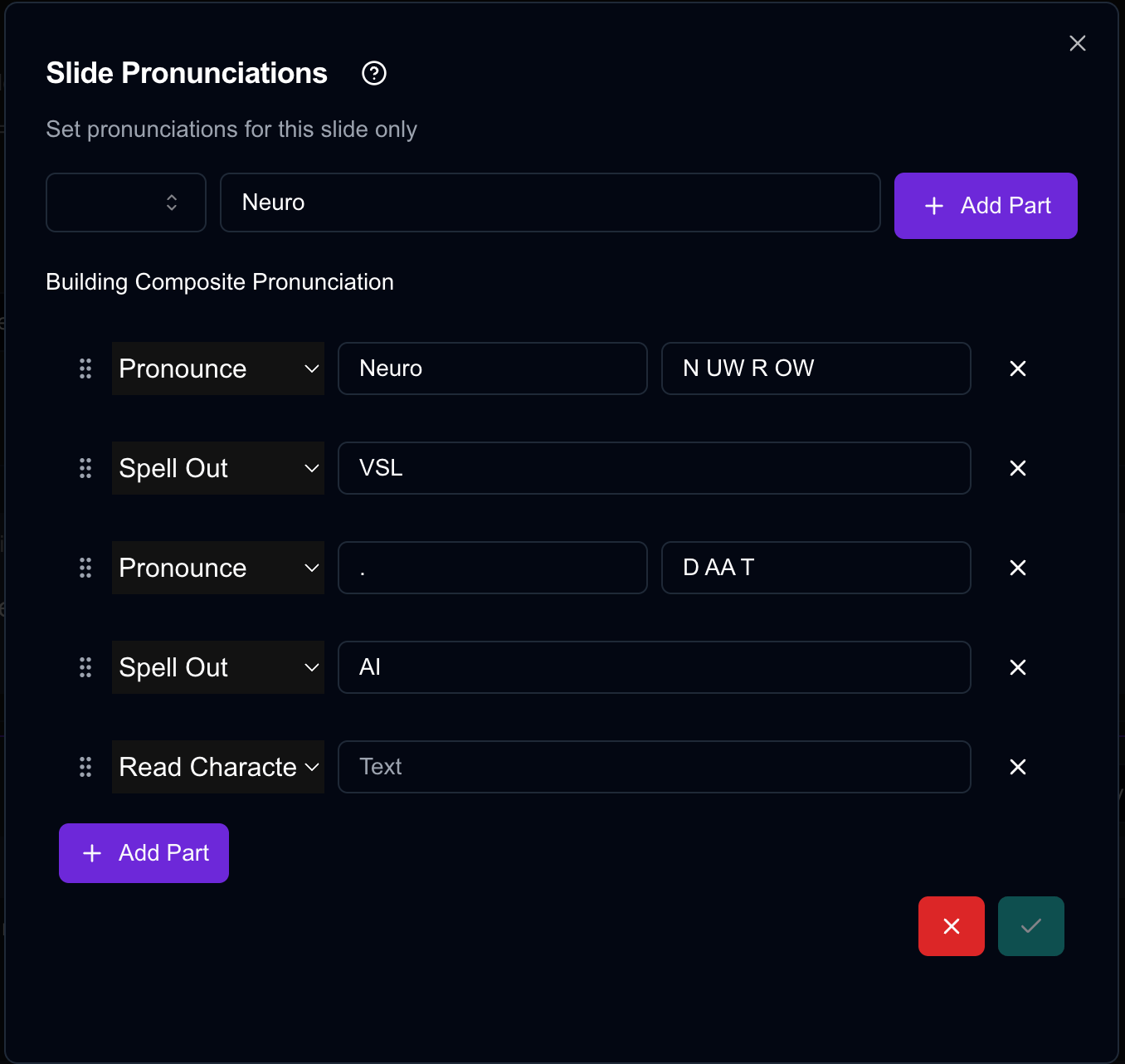Click the top Add Part button
Image resolution: width=1125 pixels, height=1064 pixels.
(985, 206)
